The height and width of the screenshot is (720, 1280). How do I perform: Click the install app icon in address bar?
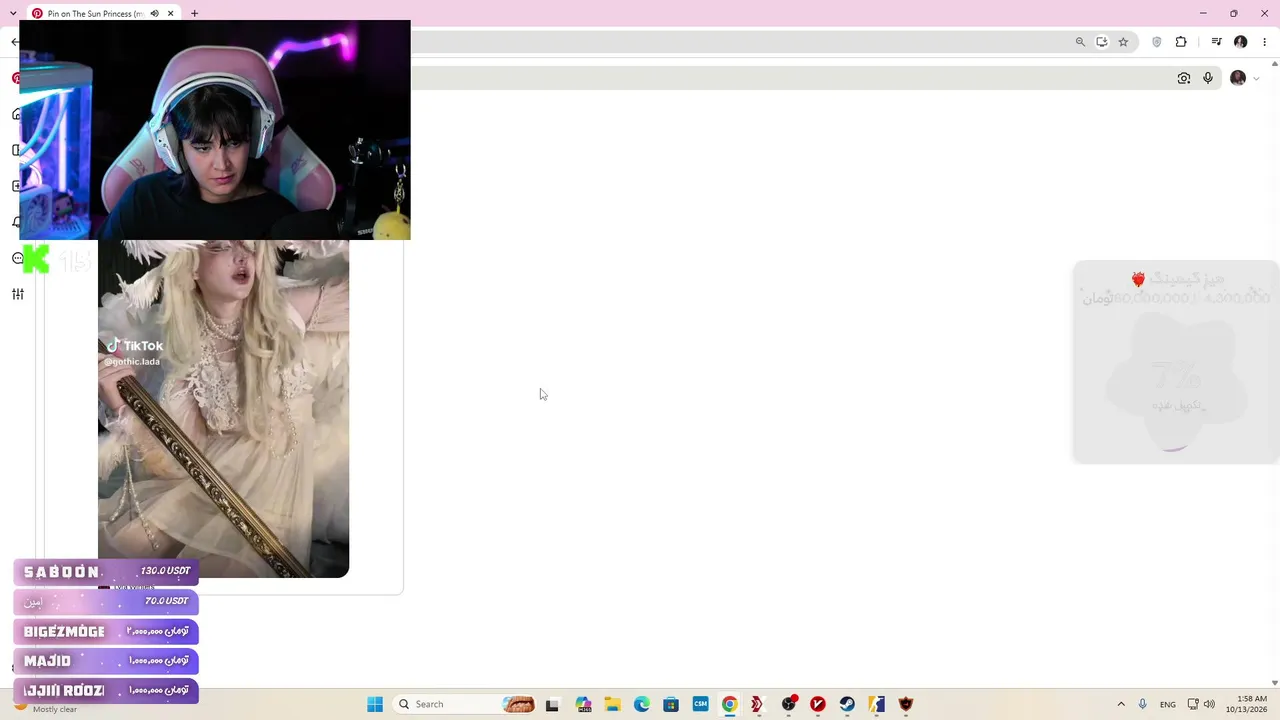click(1101, 42)
